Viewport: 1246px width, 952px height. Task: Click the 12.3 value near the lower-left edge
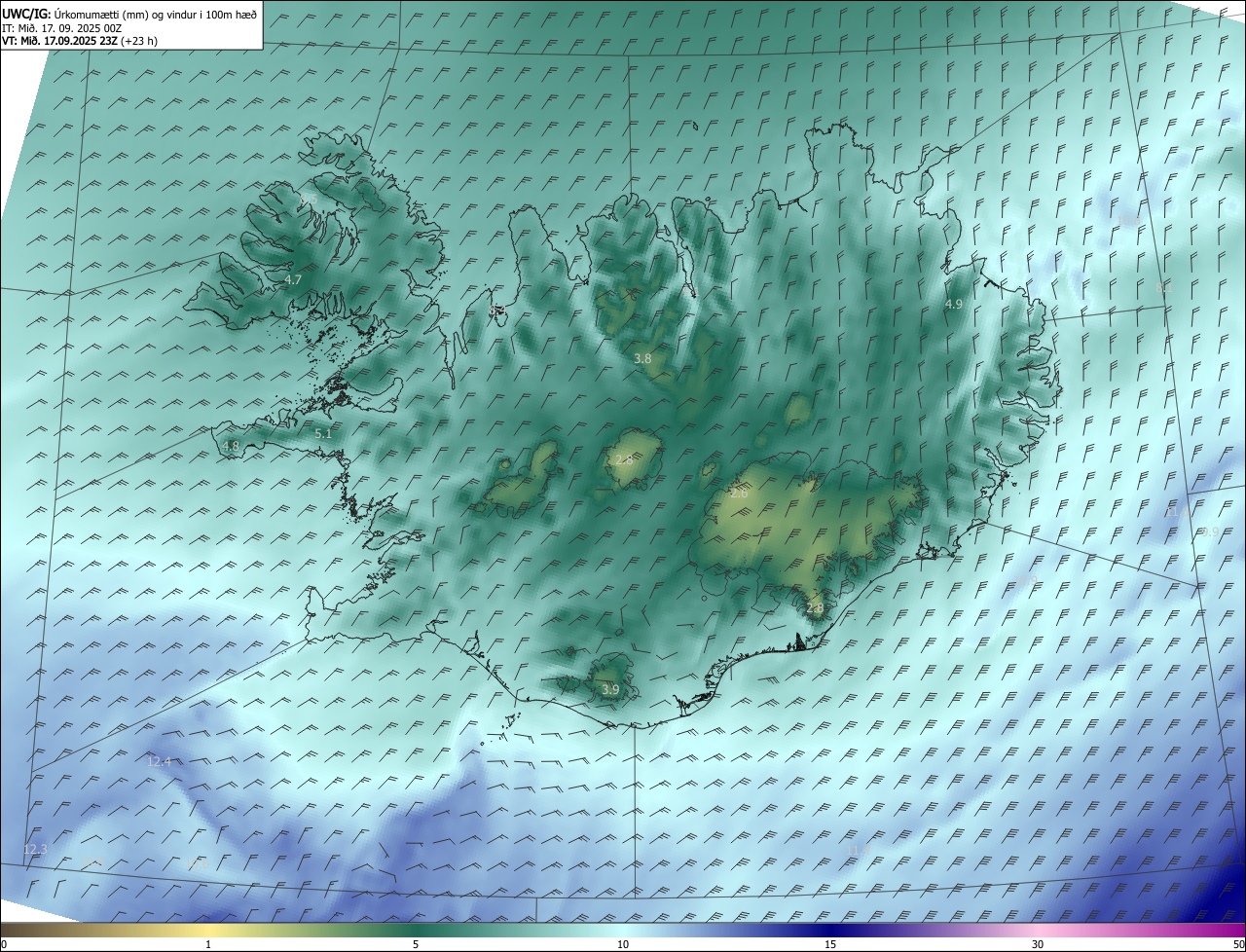[35, 850]
